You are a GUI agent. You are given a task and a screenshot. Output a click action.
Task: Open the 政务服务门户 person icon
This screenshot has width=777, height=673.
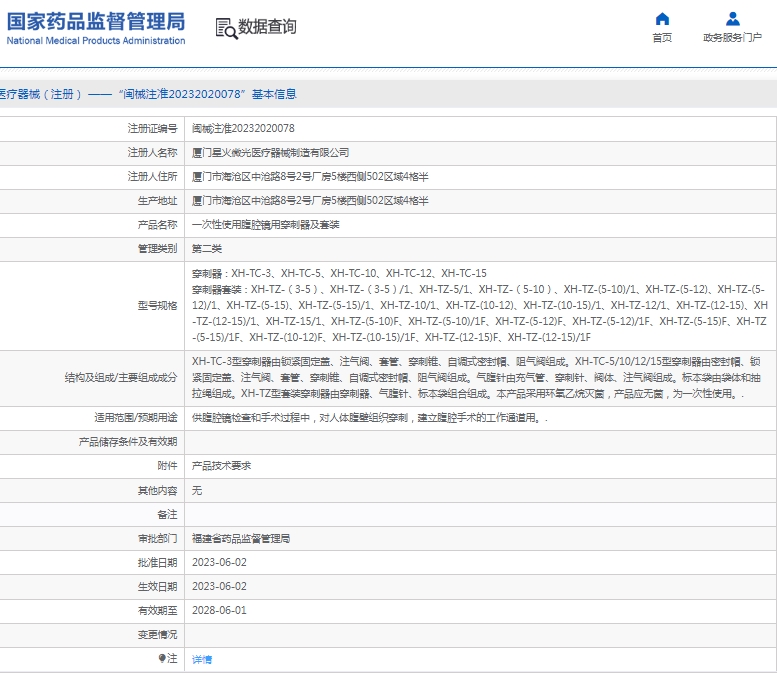click(732, 19)
